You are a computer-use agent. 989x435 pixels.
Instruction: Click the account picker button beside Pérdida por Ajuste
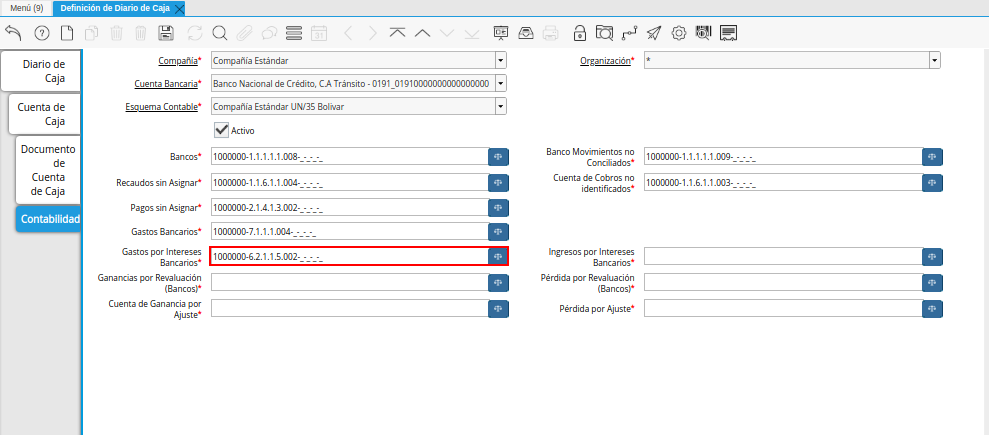[x=931, y=309]
